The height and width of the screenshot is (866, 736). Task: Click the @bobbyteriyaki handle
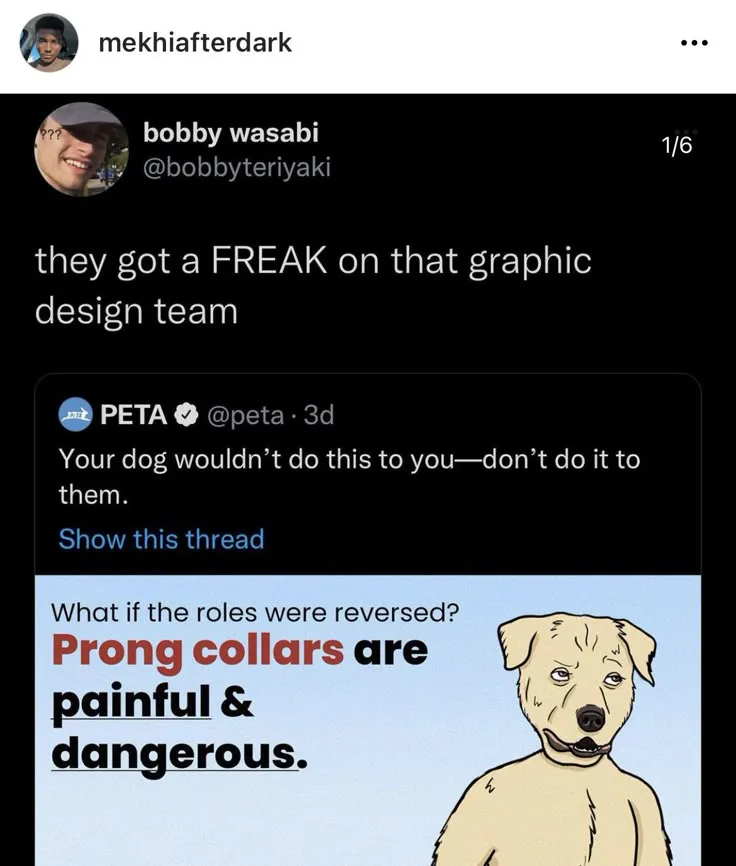(236, 167)
